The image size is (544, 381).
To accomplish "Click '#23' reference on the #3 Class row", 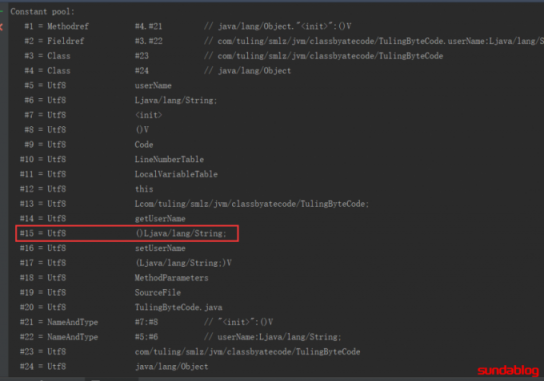I will [x=142, y=56].
